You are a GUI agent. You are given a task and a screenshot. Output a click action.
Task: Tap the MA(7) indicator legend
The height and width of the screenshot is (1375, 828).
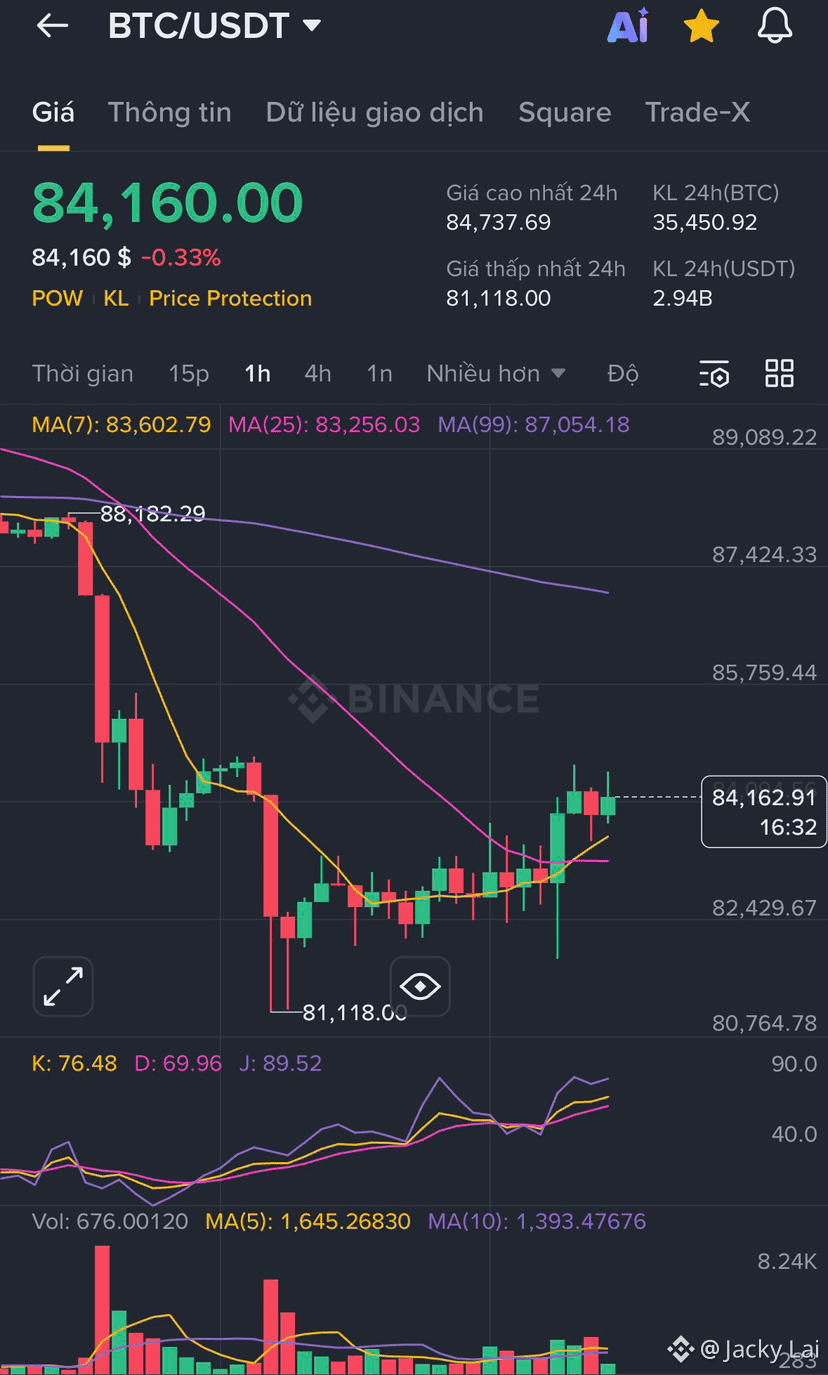pyautogui.click(x=122, y=424)
